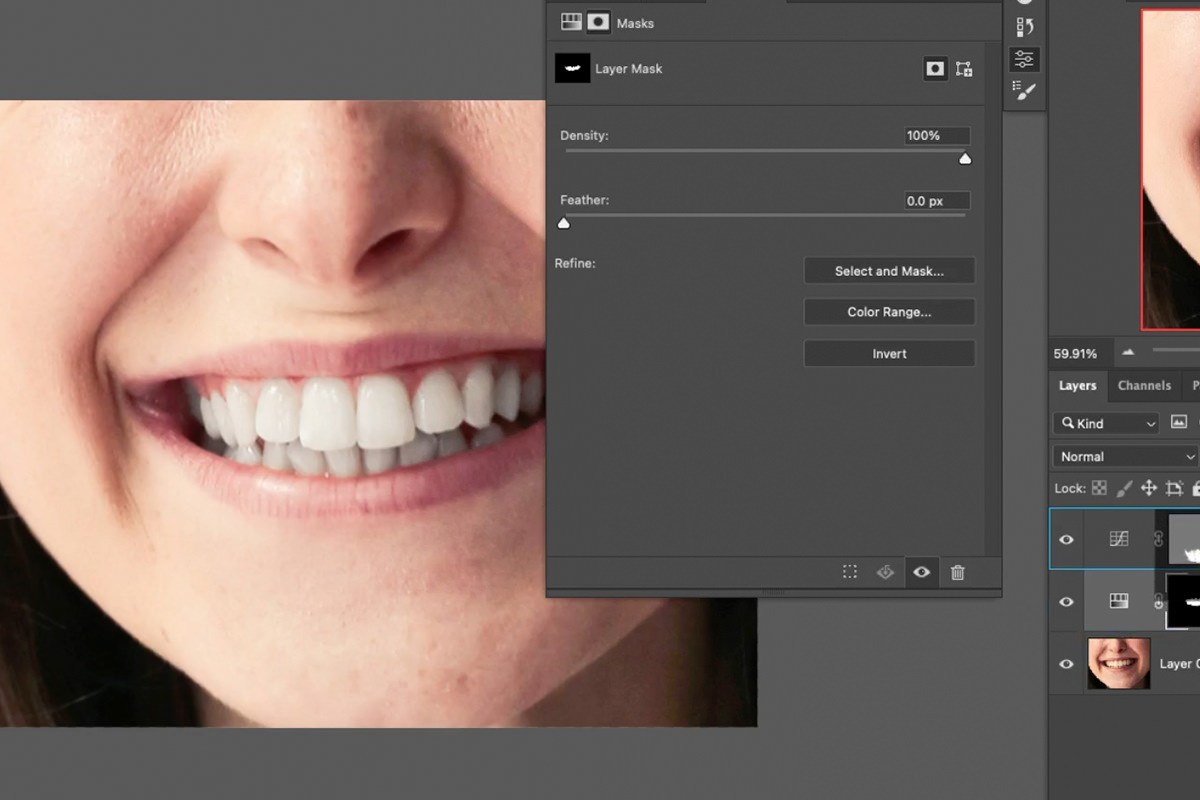Viewport: 1200px width, 800px height.
Task: Open Color Range dialog
Action: [889, 312]
